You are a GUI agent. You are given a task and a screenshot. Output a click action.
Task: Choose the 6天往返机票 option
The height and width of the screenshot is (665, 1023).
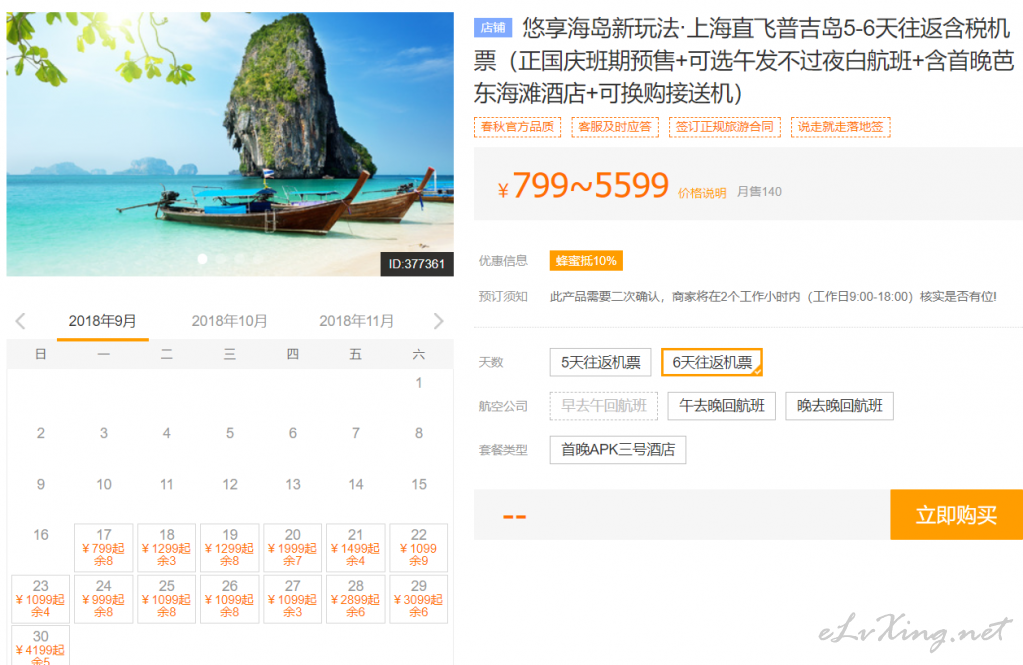coord(712,362)
